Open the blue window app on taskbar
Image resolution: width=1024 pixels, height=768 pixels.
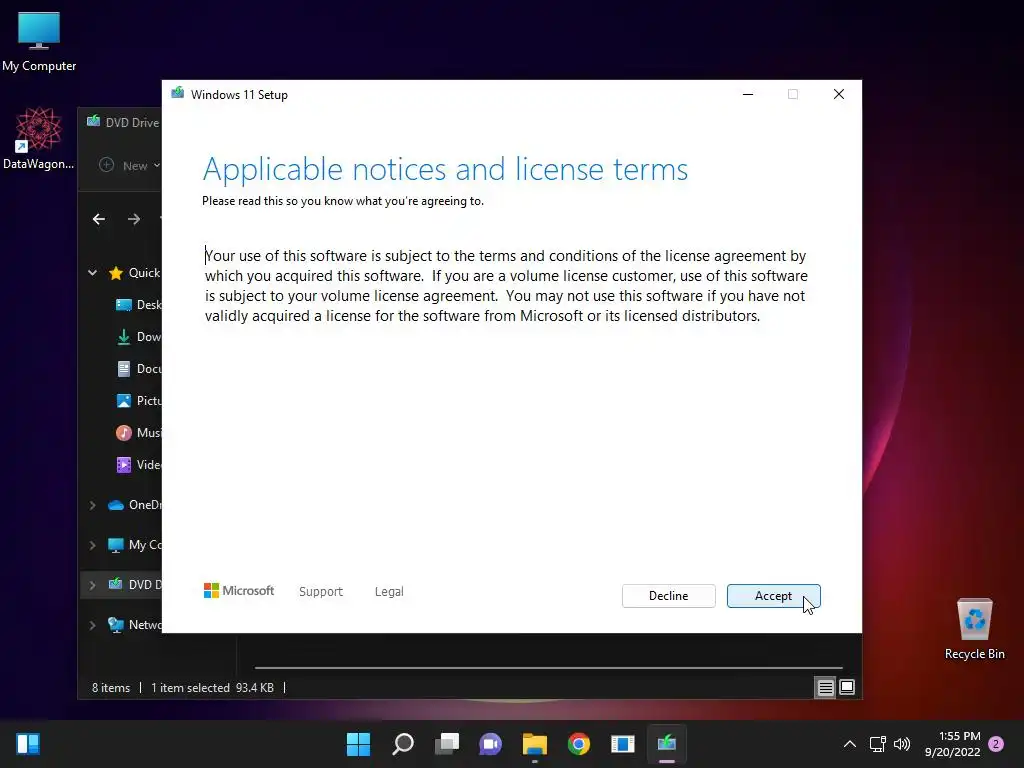click(622, 744)
